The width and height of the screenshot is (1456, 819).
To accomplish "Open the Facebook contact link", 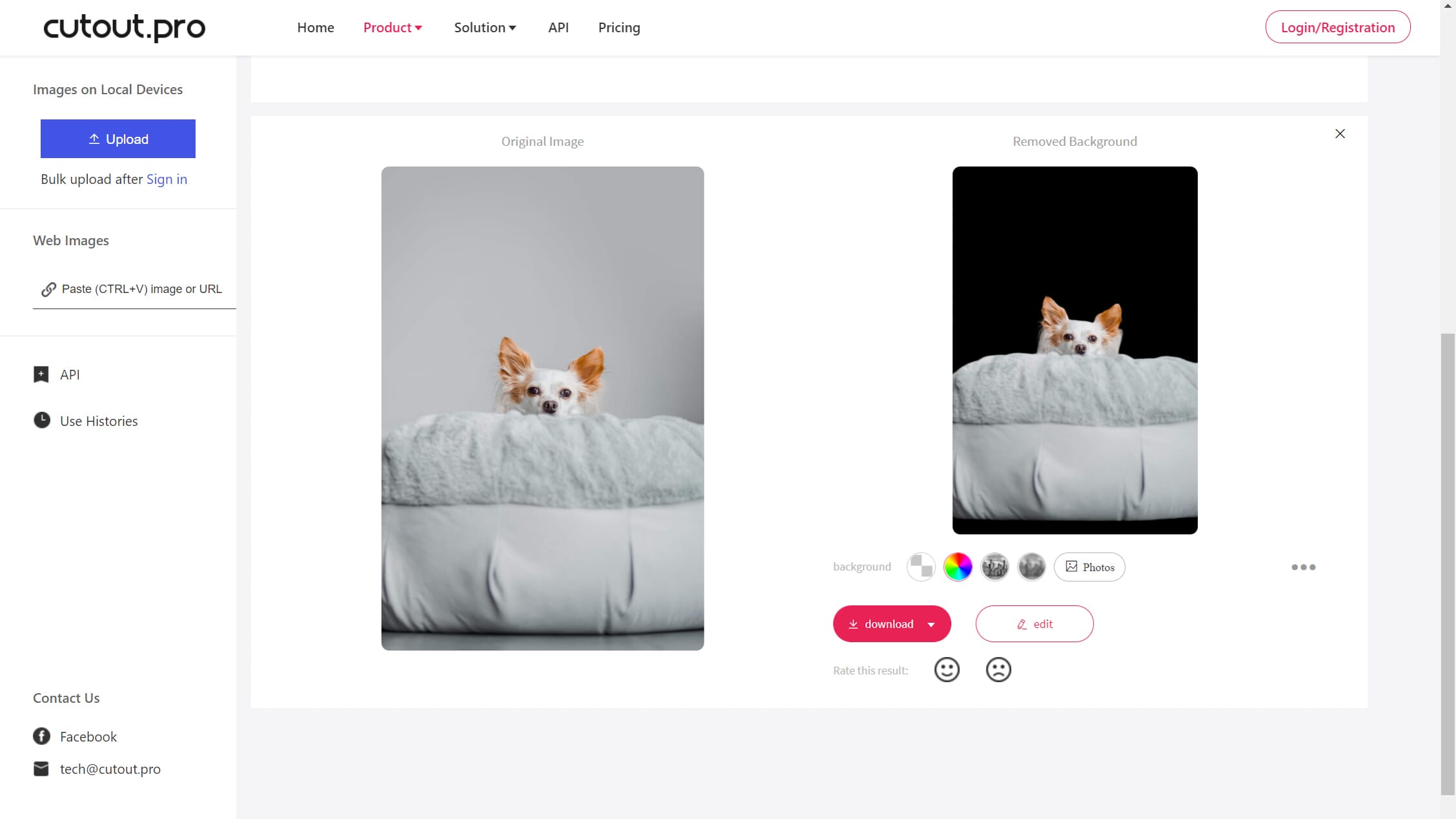I will click(88, 736).
